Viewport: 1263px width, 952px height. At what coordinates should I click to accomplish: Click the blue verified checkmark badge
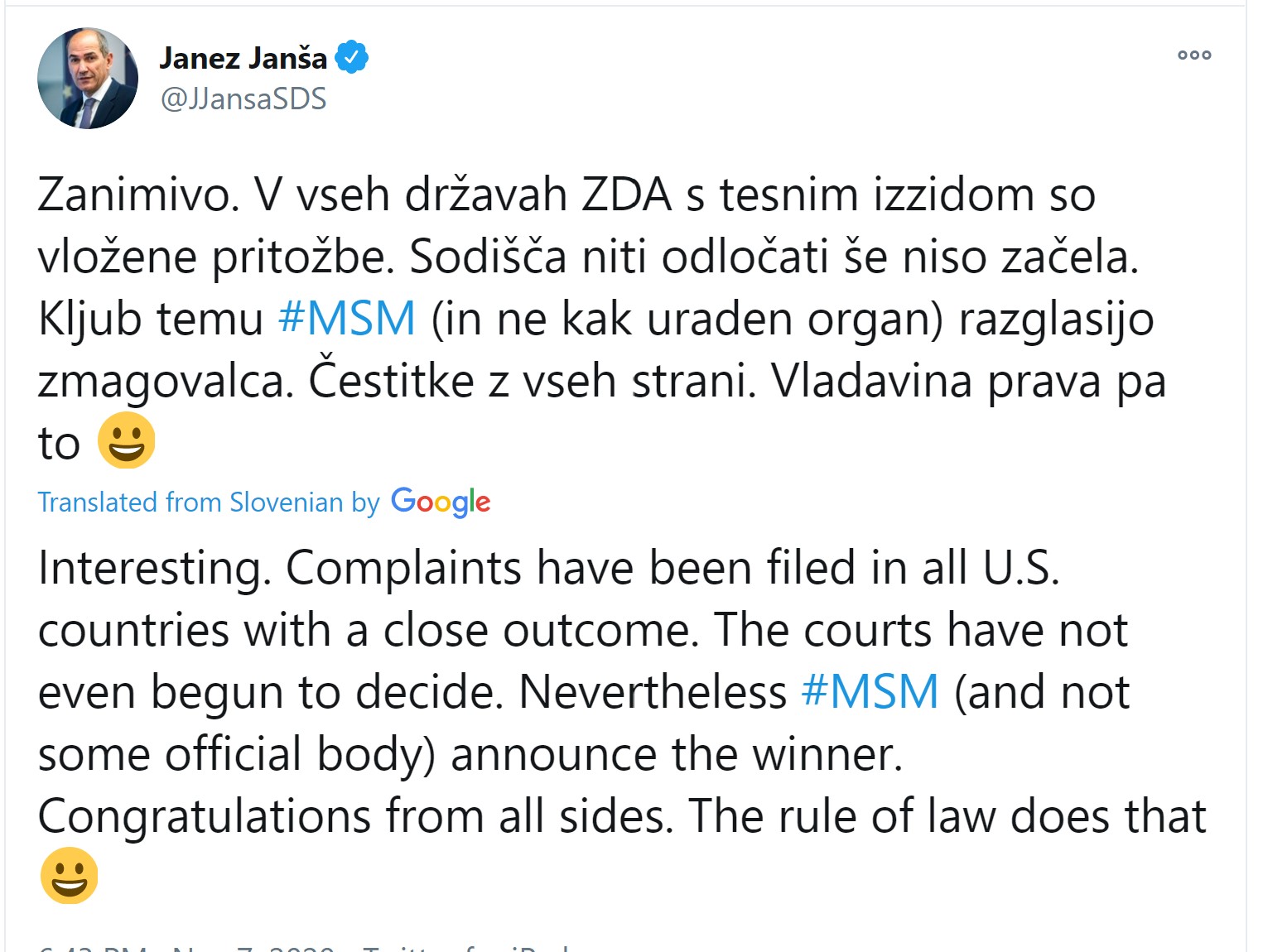351,57
